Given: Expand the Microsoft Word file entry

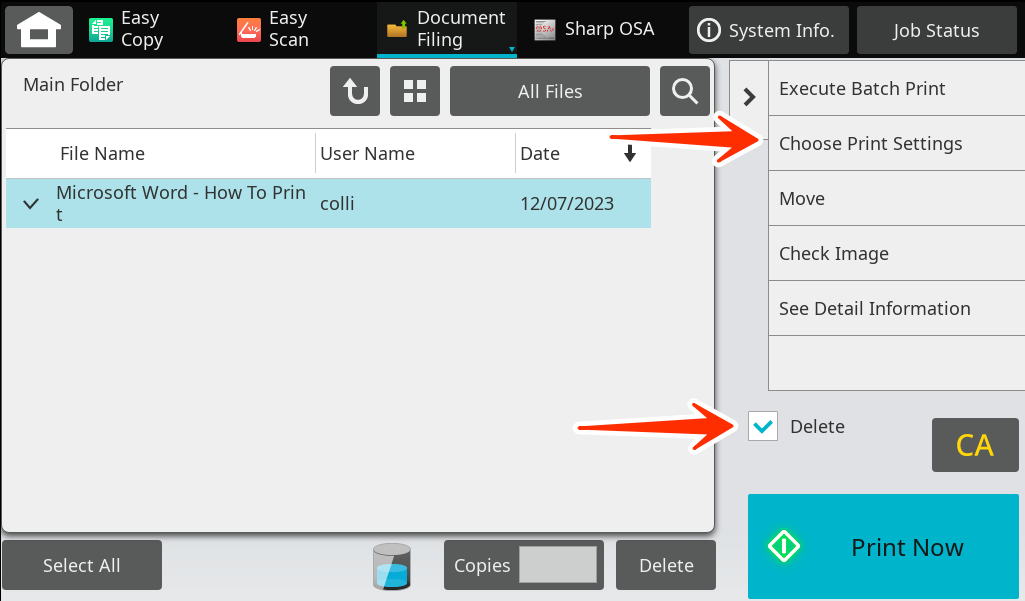Looking at the screenshot, I should pyautogui.click(x=29, y=203).
